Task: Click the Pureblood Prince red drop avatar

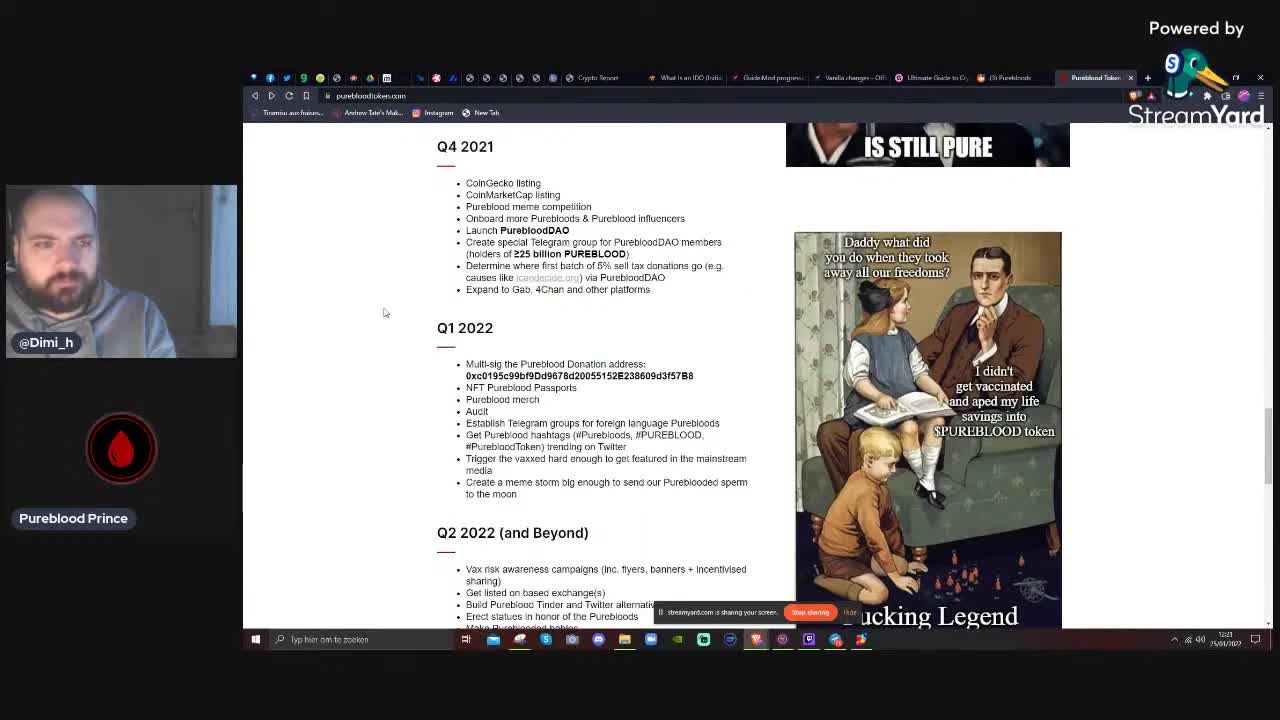Action: (121, 449)
